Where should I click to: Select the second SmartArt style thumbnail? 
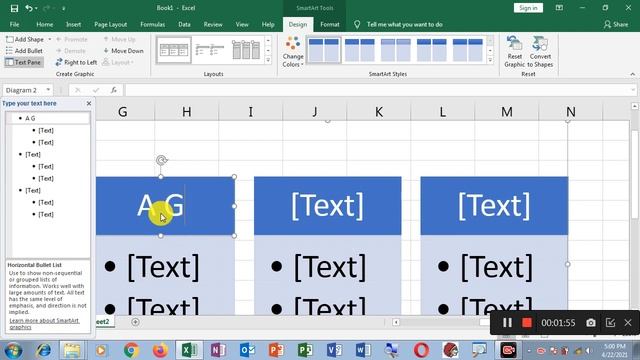(360, 50)
